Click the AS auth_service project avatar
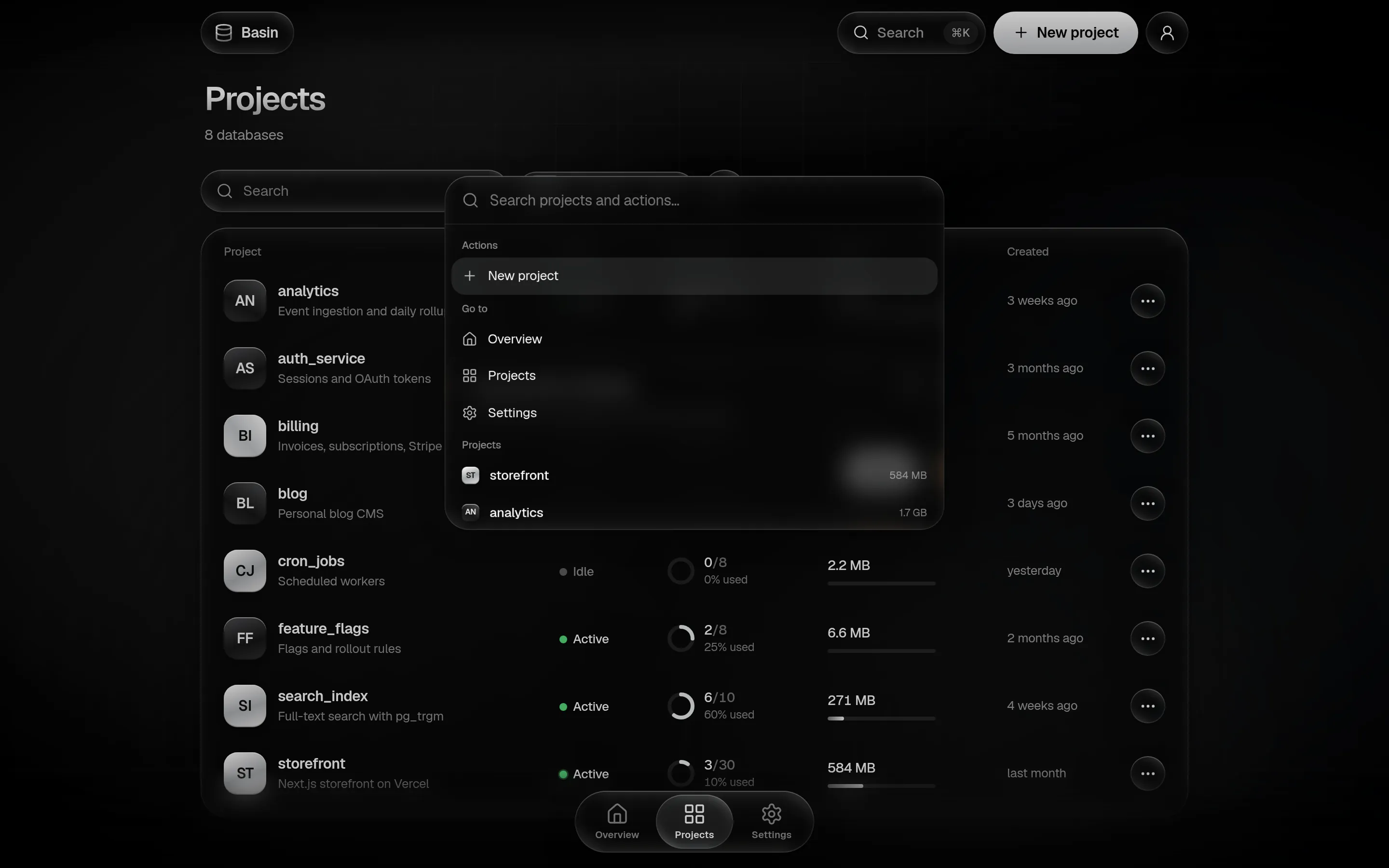This screenshot has width=1389, height=868. pyautogui.click(x=245, y=368)
